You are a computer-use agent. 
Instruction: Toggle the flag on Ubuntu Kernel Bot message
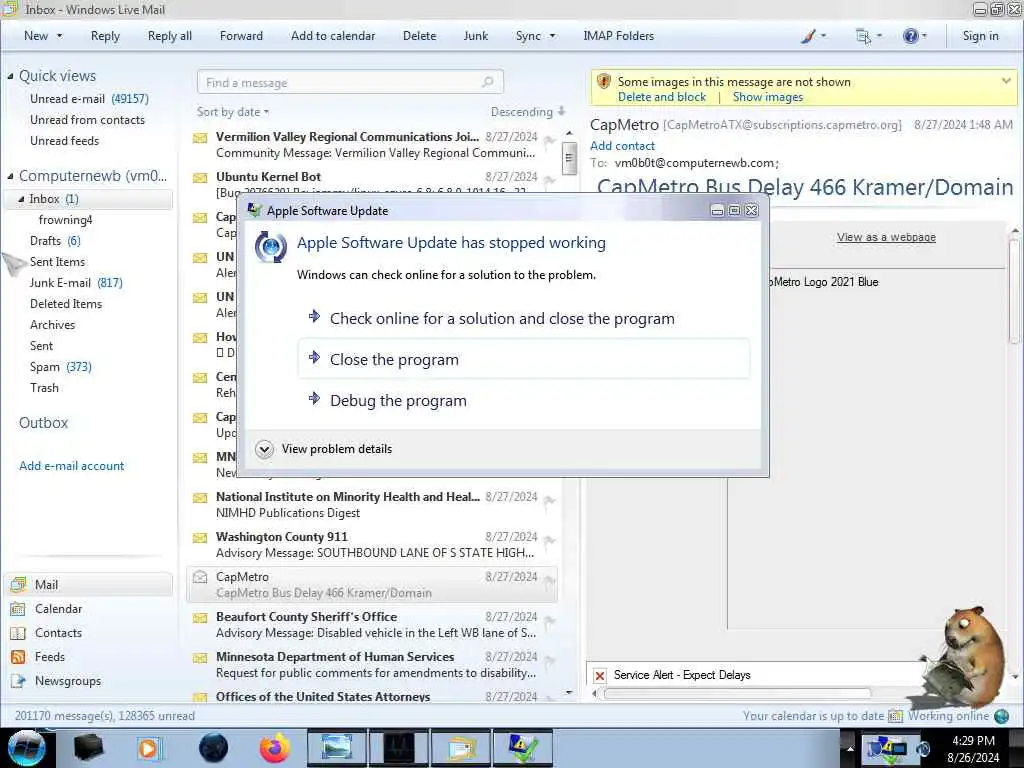tap(549, 179)
